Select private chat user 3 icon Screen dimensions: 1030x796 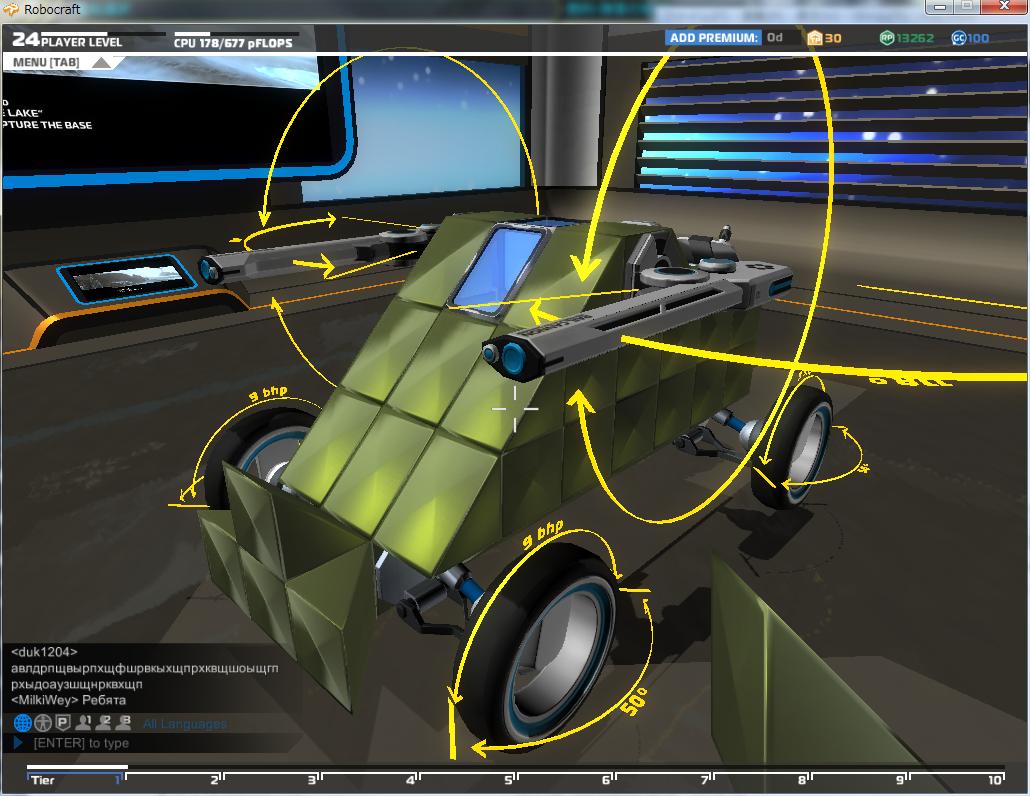click(x=123, y=722)
